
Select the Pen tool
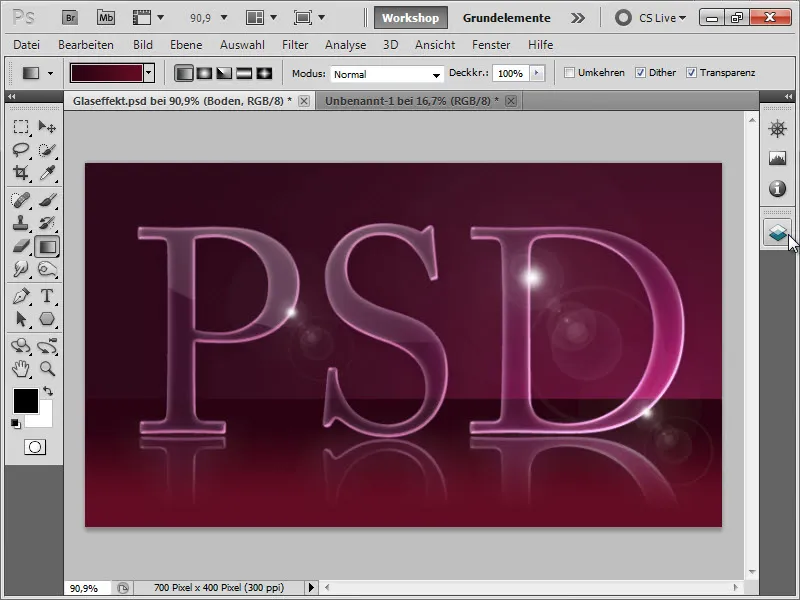(x=21, y=296)
